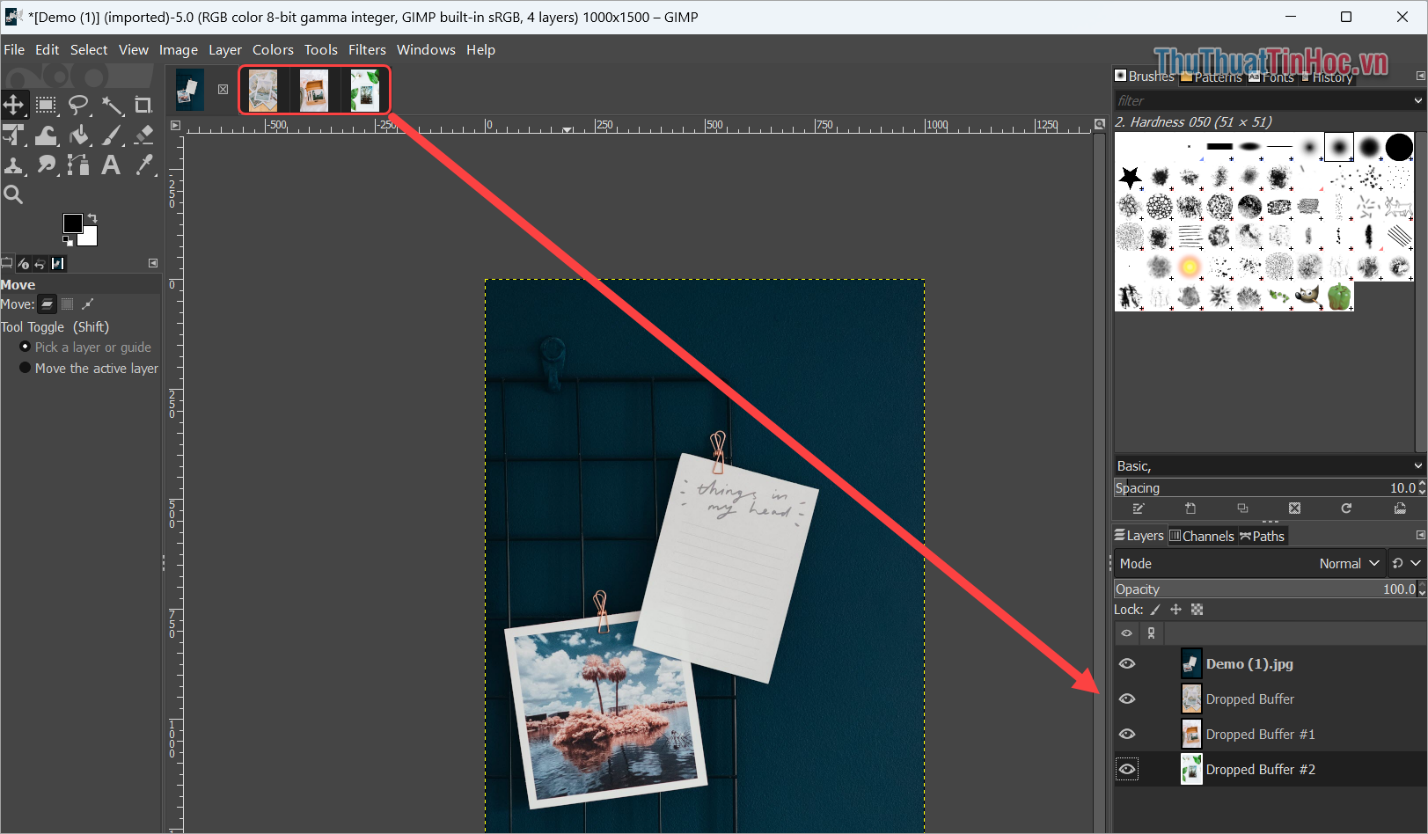The width and height of the screenshot is (1428, 834).
Task: Open the image menu button at ruler corner
Action: click(x=175, y=125)
